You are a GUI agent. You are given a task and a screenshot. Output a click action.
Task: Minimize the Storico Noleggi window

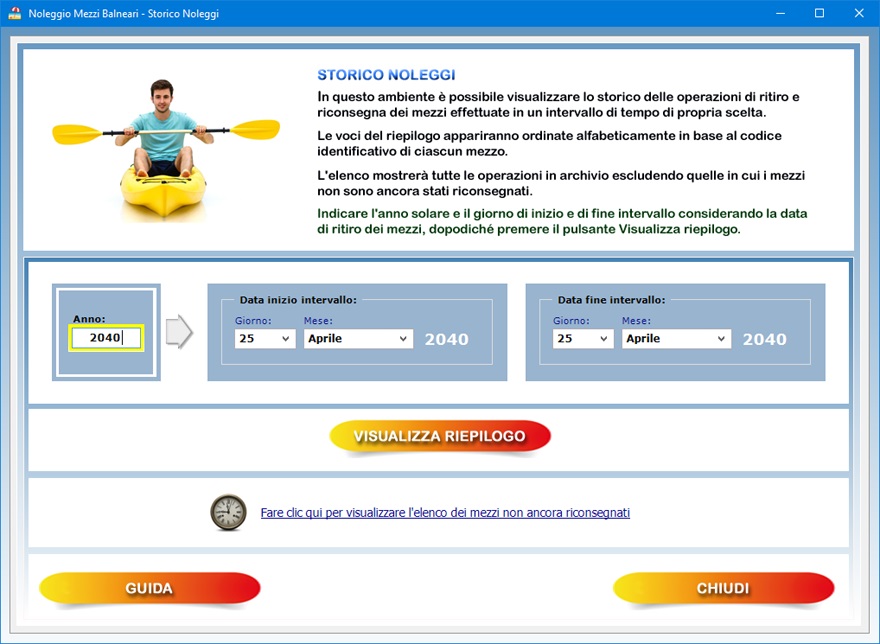(x=780, y=13)
